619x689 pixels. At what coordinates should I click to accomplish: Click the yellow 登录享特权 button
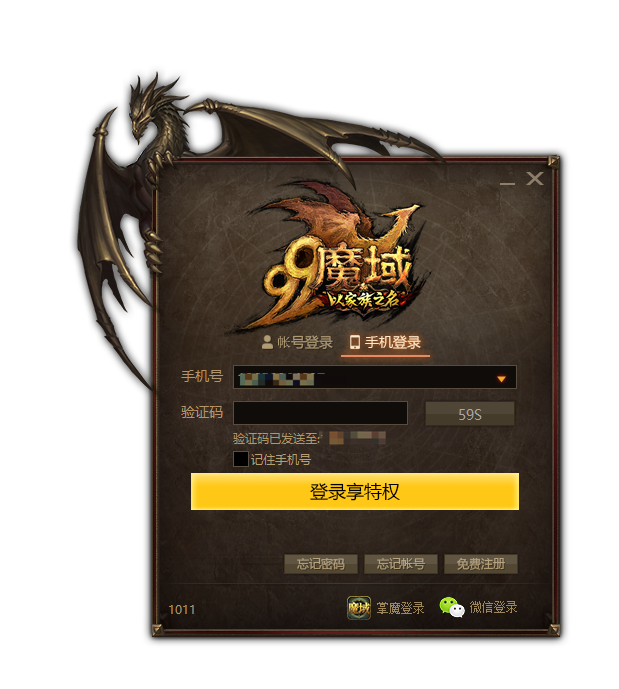355,491
